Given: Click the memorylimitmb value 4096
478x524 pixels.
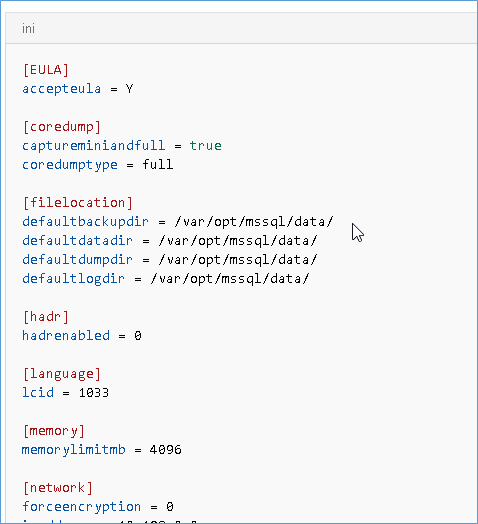Looking at the screenshot, I should point(166,450).
